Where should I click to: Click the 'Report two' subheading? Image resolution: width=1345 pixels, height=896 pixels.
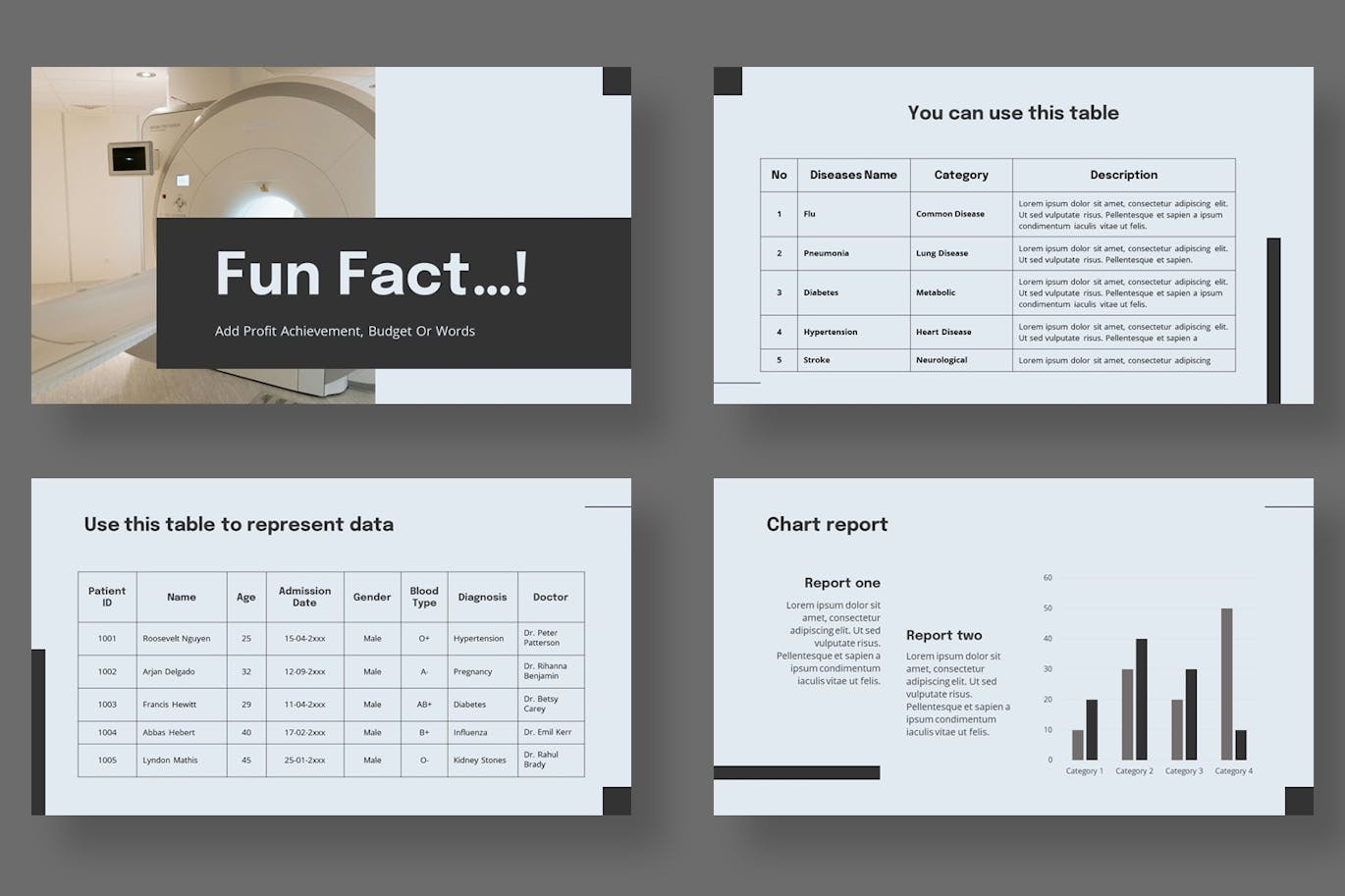[943, 635]
